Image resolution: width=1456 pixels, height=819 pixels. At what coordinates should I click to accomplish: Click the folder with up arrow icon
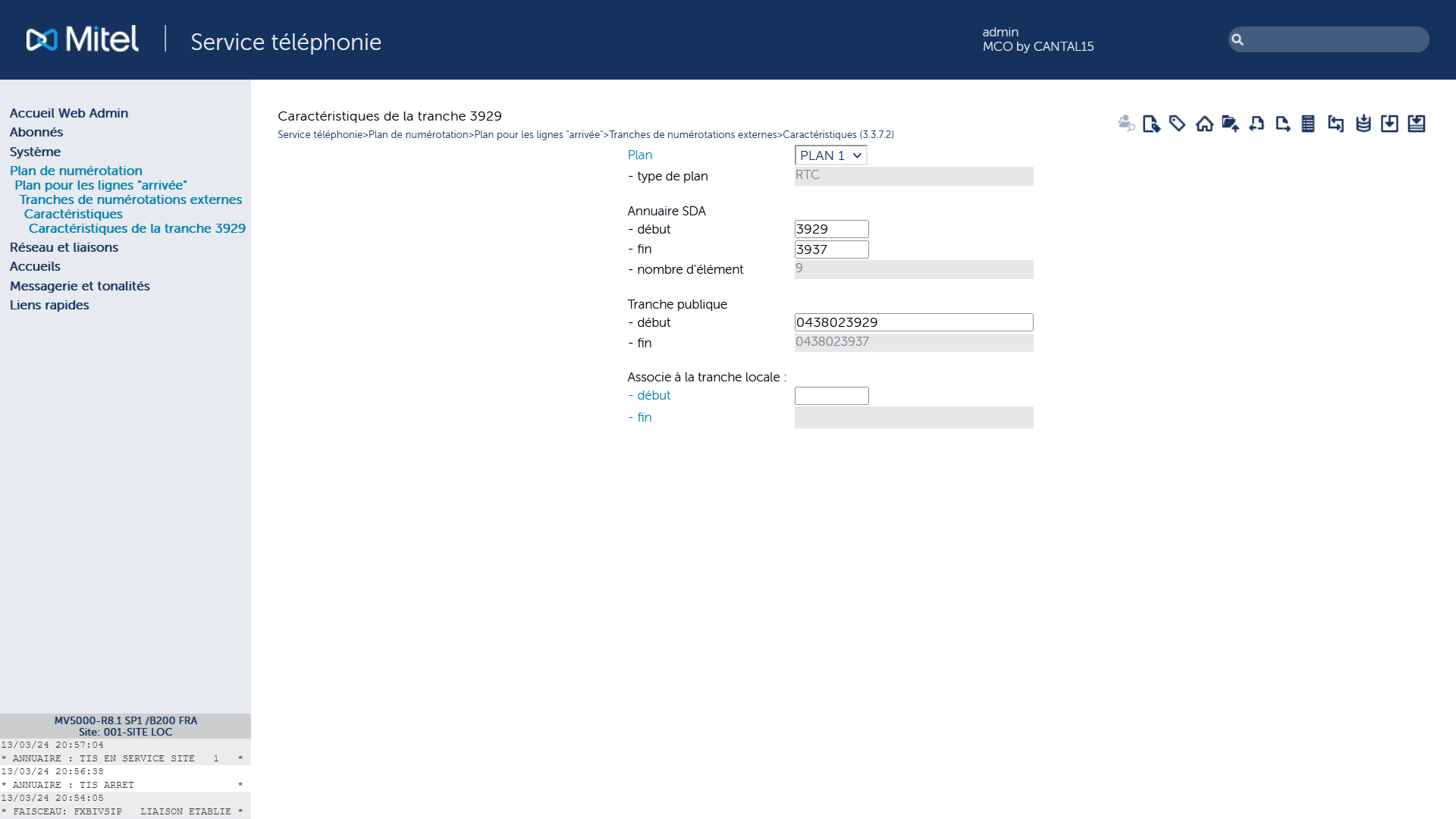pos(1230,124)
